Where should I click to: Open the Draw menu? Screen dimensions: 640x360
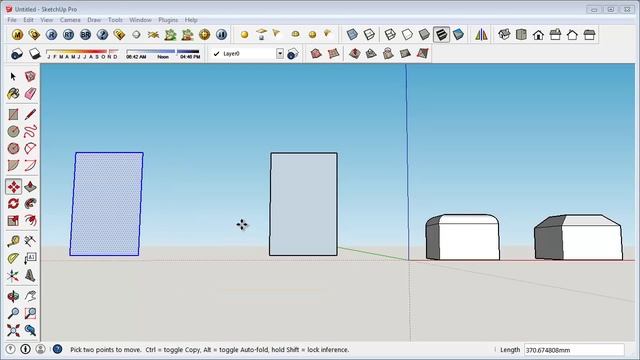pos(94,20)
